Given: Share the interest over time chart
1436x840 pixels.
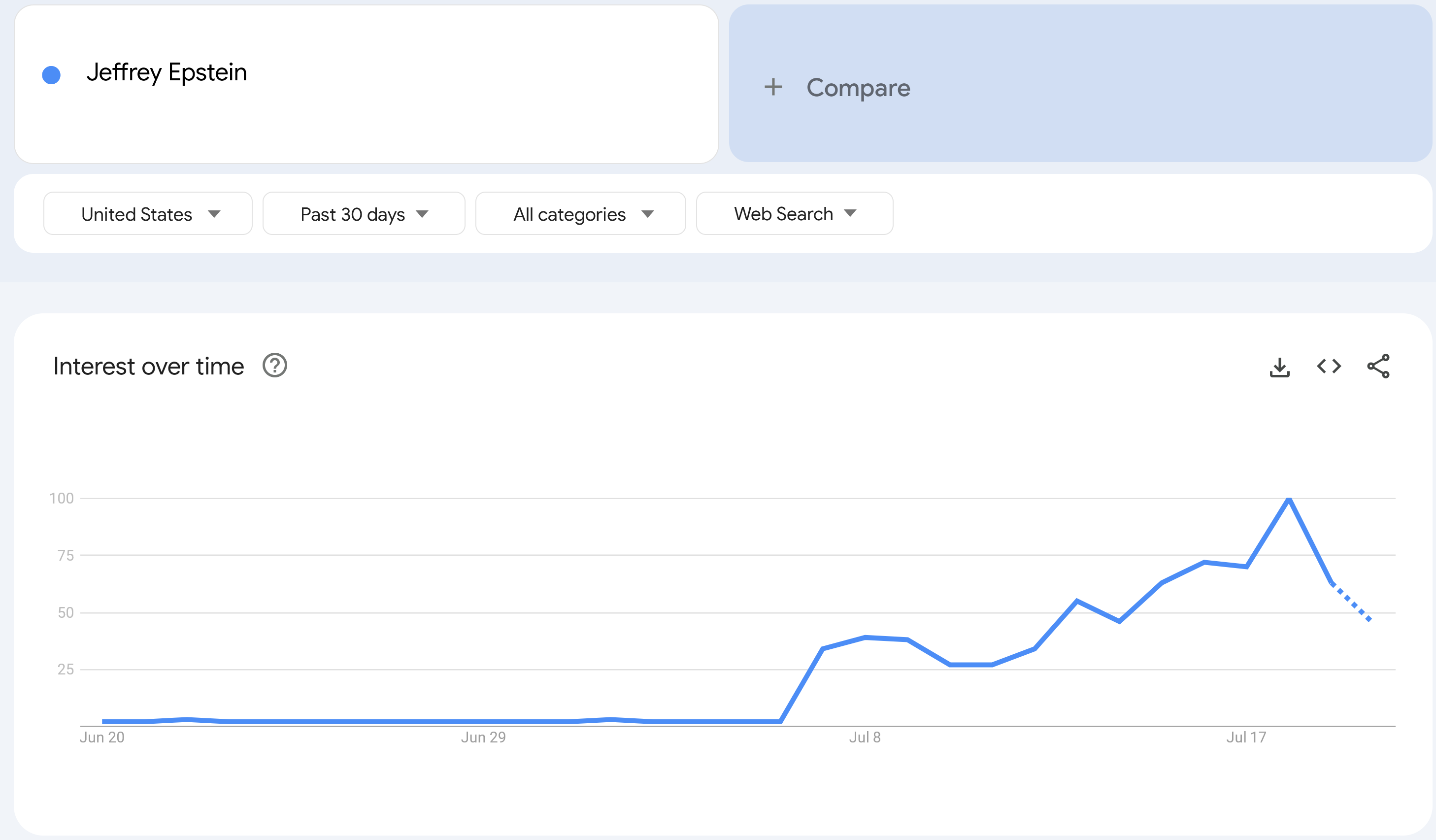Looking at the screenshot, I should click(1378, 366).
